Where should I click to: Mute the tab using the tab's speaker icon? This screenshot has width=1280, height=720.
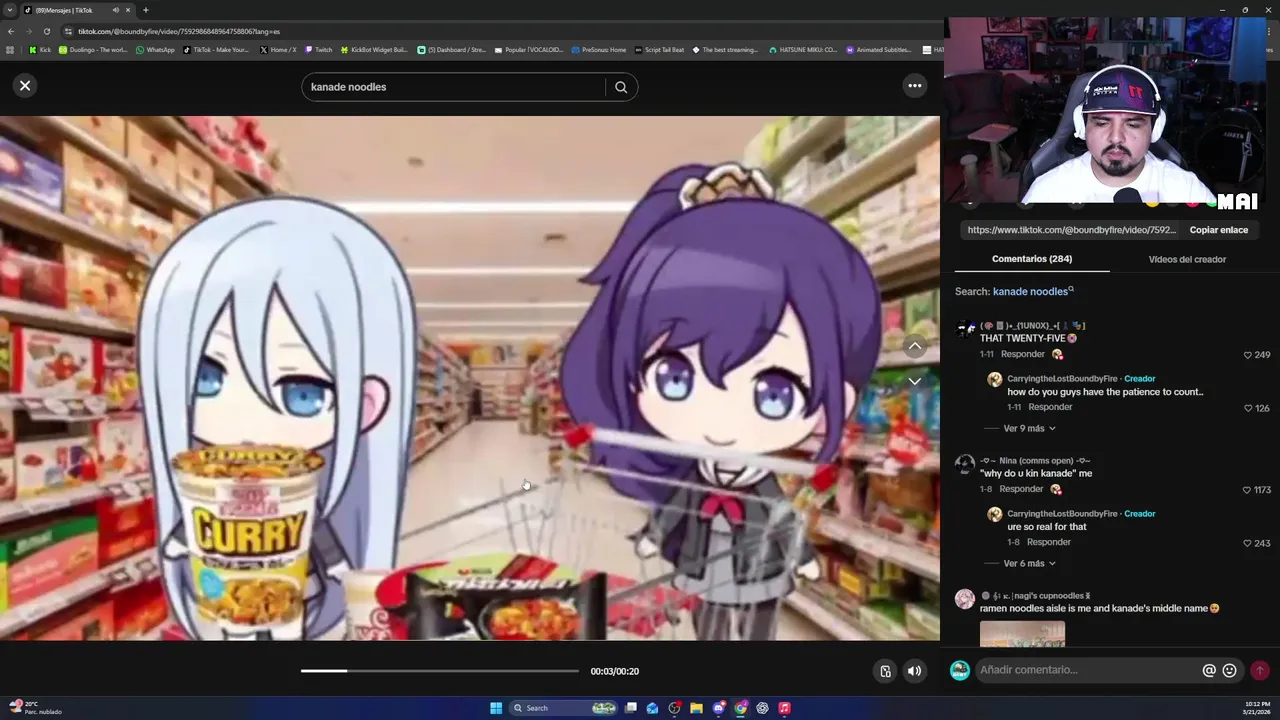115,10
